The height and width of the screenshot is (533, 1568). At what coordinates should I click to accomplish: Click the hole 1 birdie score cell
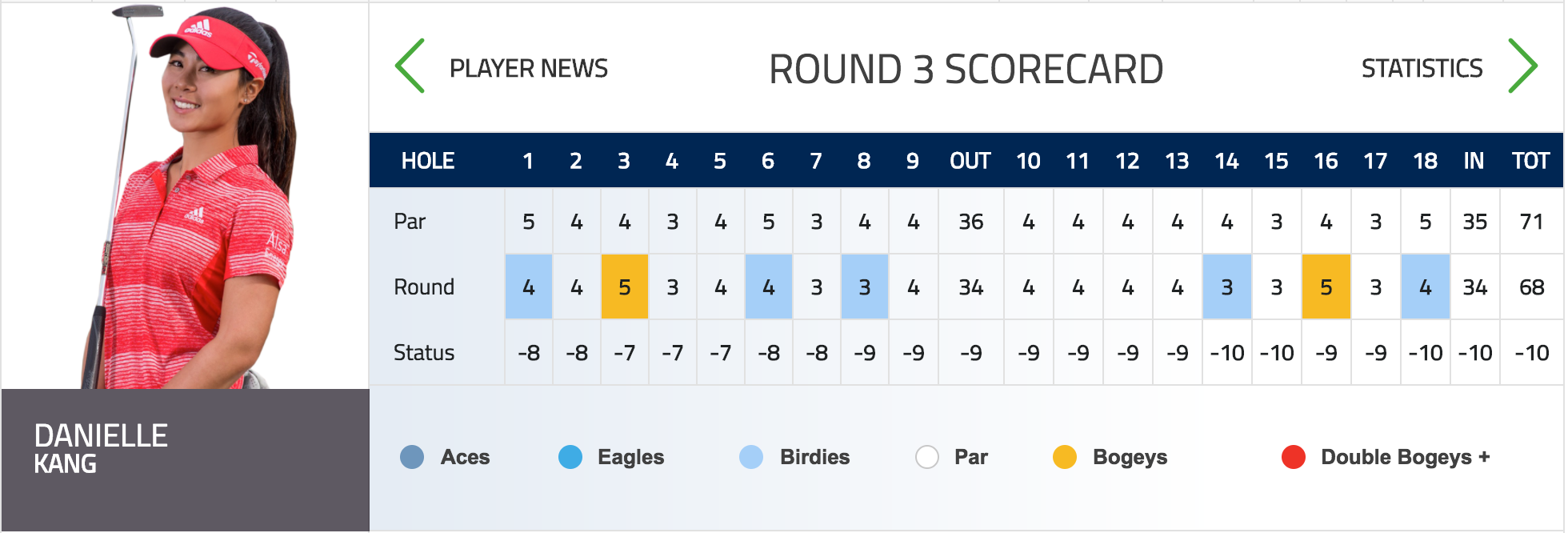tap(529, 287)
